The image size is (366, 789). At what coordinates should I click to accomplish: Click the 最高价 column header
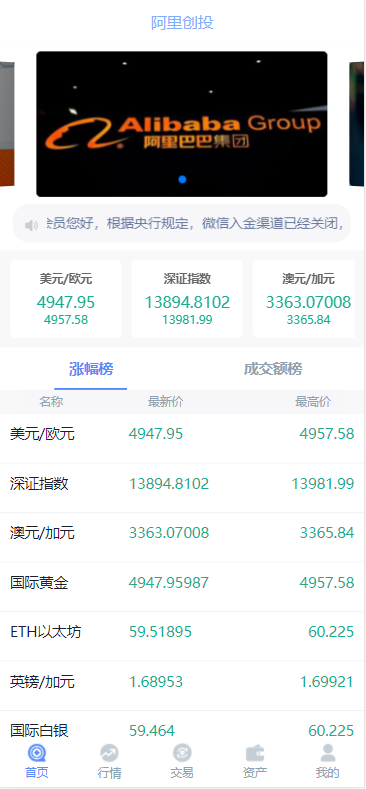pyautogui.click(x=313, y=402)
